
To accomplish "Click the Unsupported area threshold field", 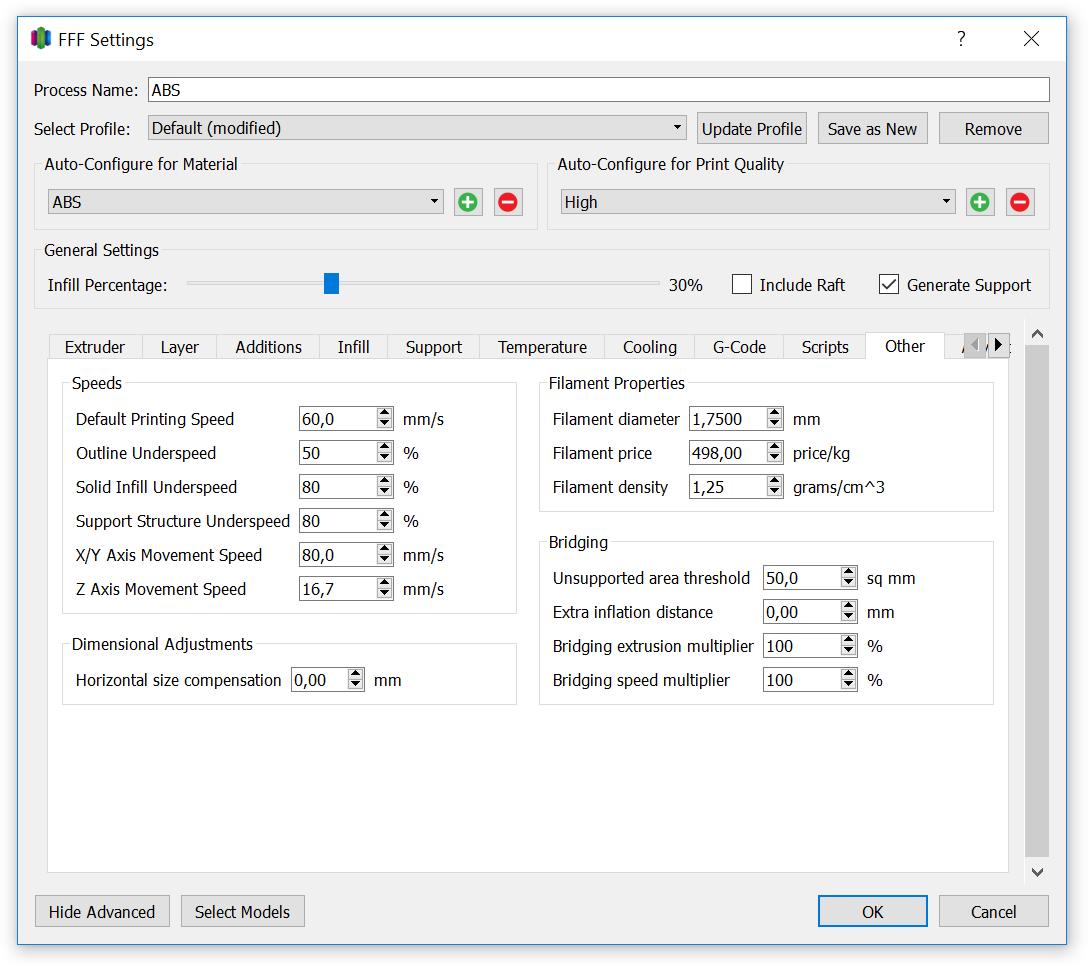I will [801, 578].
